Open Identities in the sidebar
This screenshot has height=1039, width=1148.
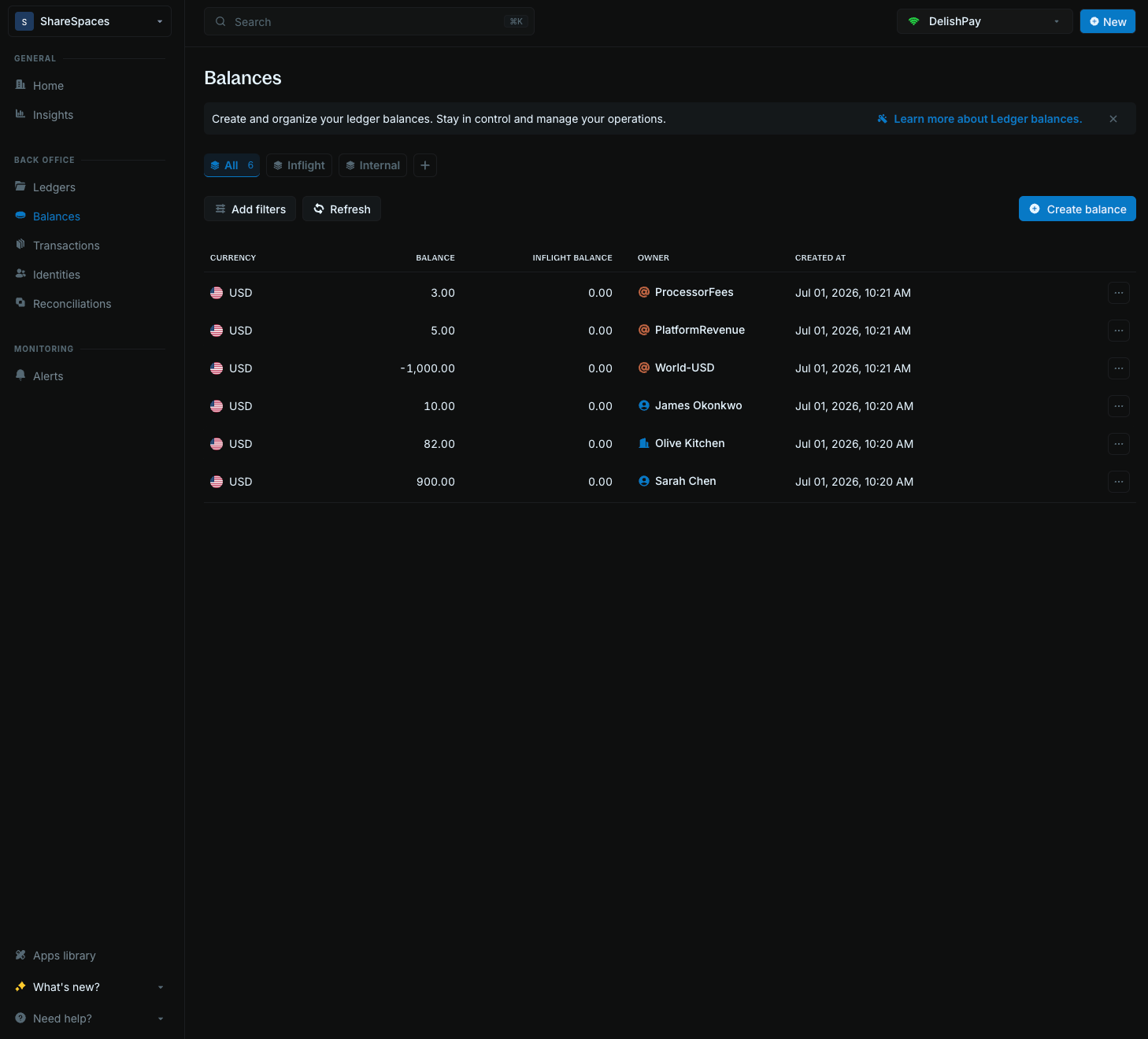[57, 275]
